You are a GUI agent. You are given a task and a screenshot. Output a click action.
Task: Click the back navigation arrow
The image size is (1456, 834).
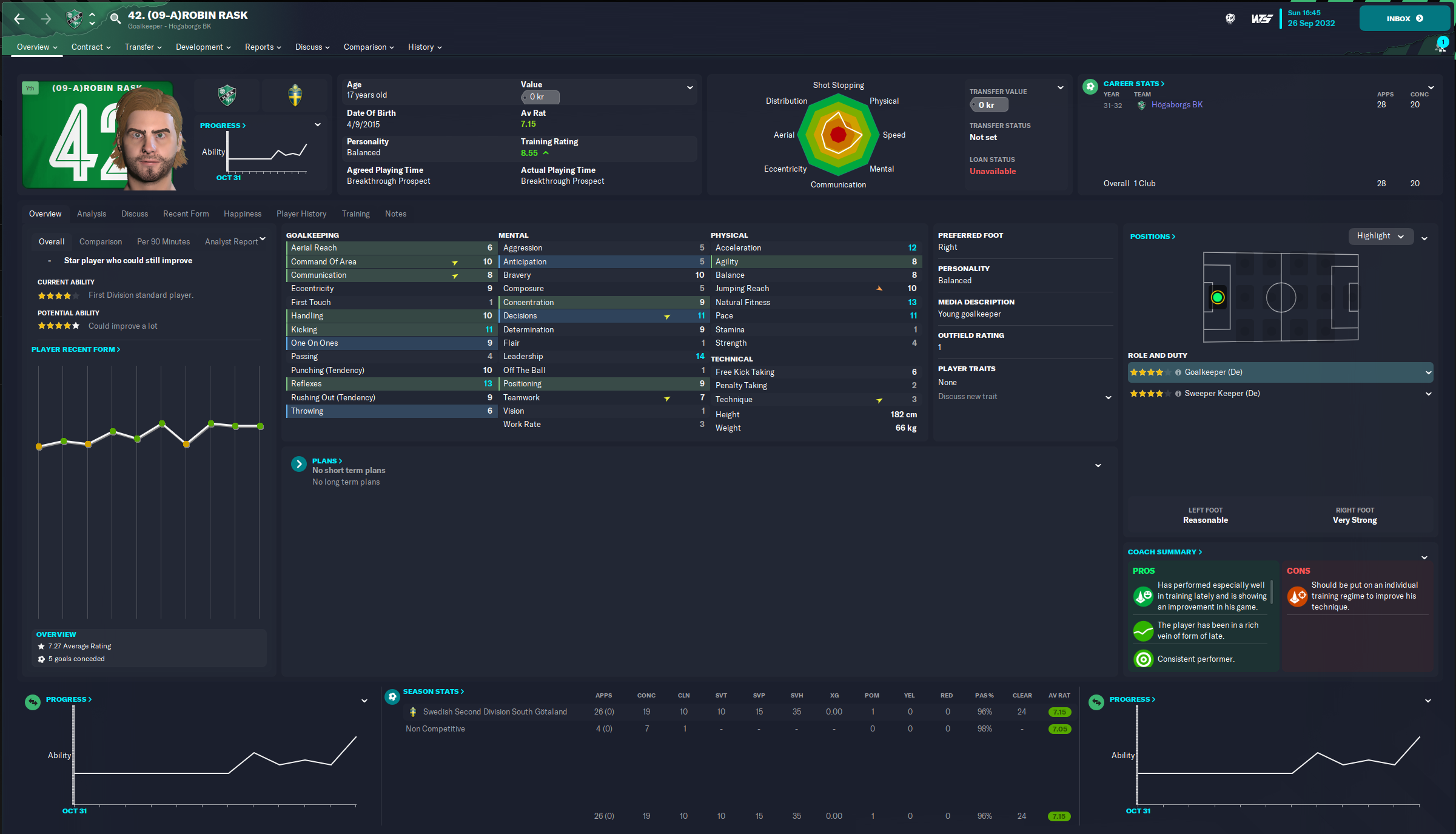tap(19, 19)
